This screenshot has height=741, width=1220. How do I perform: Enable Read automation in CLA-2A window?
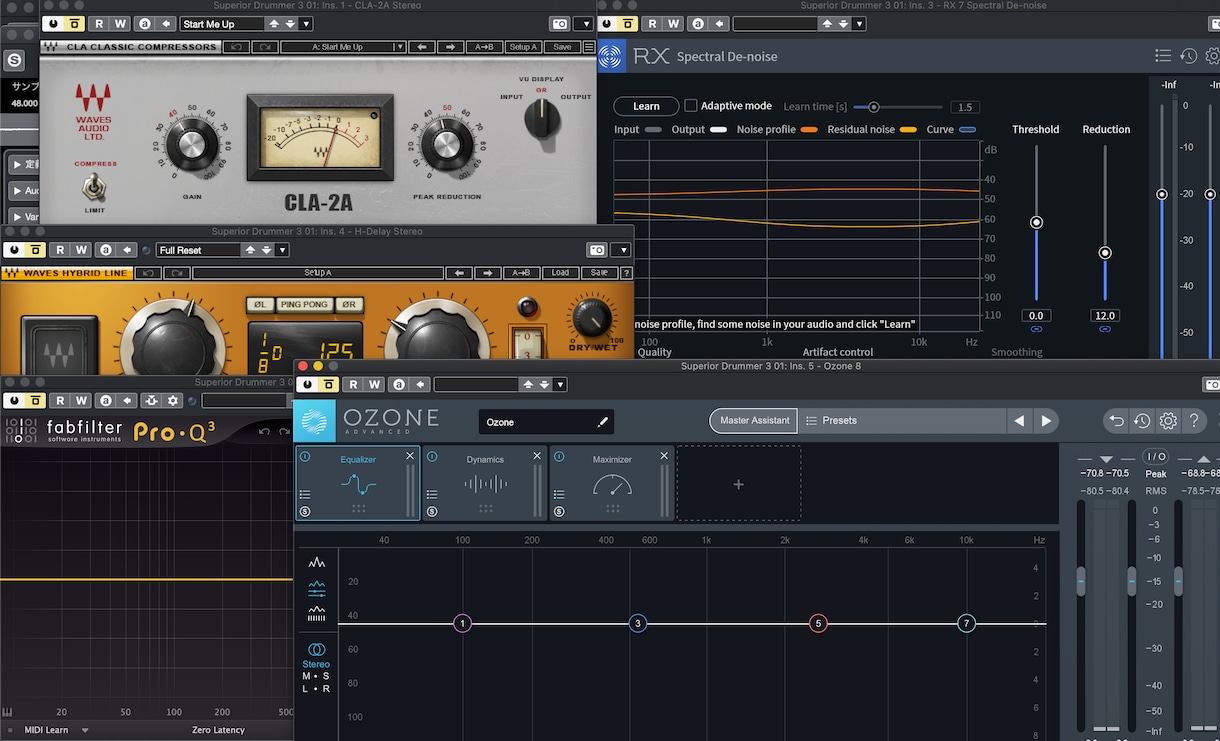(x=99, y=24)
